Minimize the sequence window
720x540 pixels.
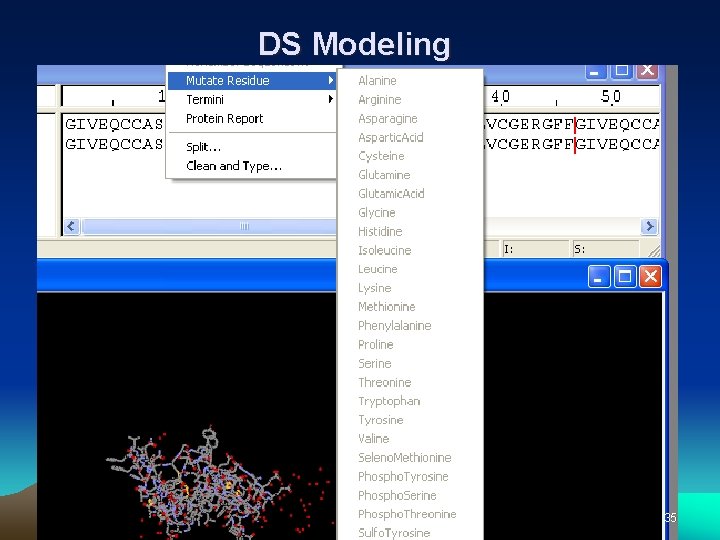[x=596, y=71]
